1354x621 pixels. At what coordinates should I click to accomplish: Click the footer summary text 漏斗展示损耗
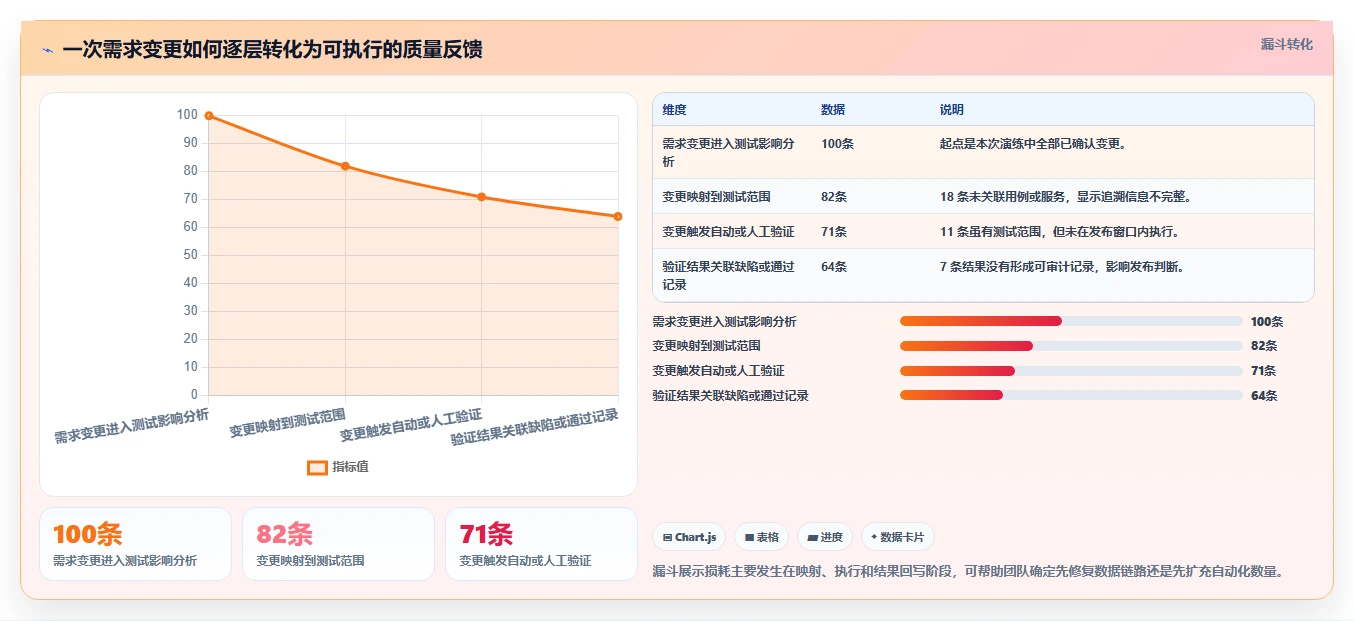[967, 572]
